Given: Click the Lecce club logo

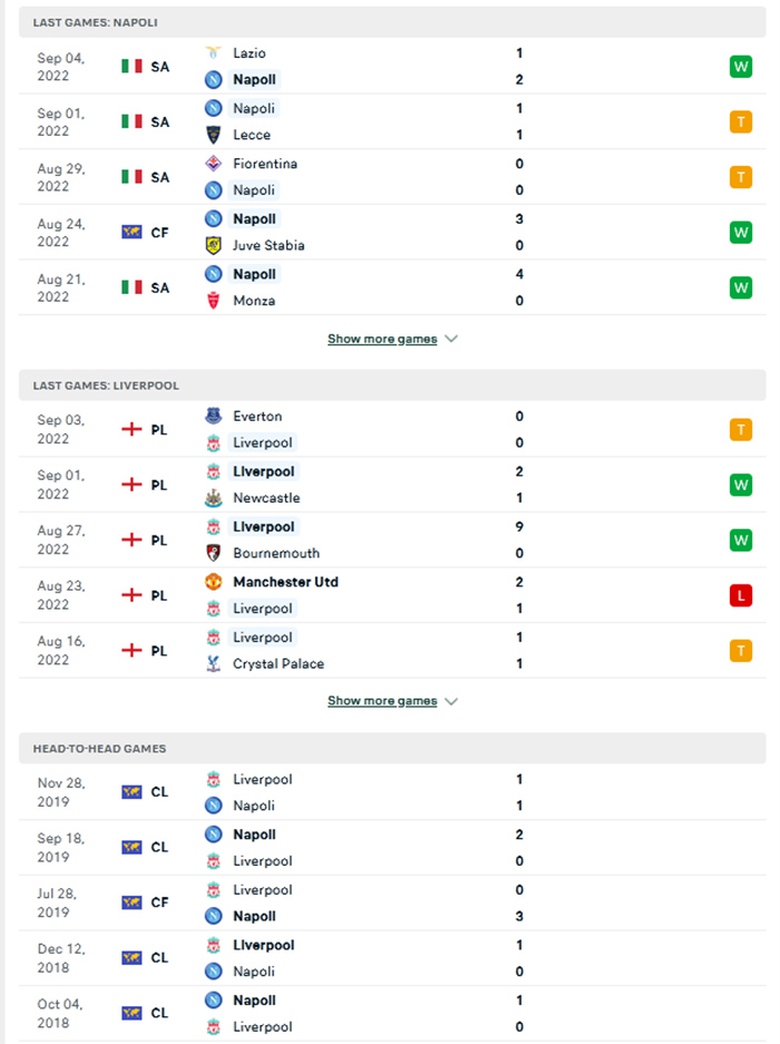Looking at the screenshot, I should tap(213, 135).
